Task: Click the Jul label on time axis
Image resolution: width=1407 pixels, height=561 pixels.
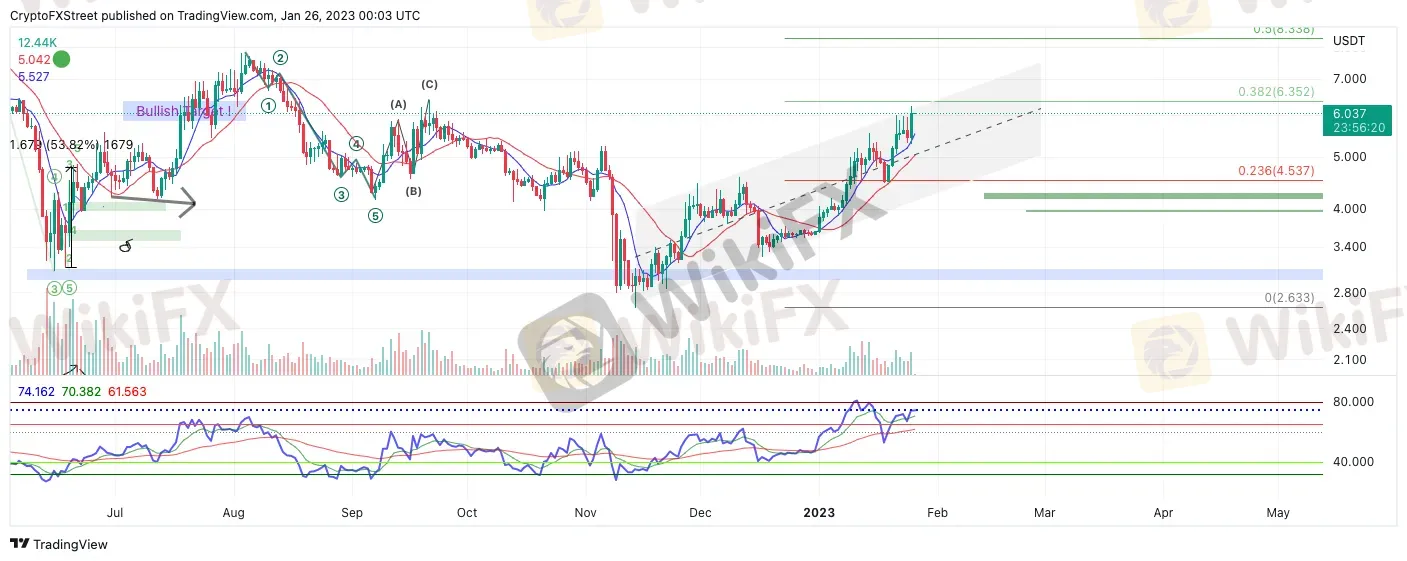Action: pos(114,513)
